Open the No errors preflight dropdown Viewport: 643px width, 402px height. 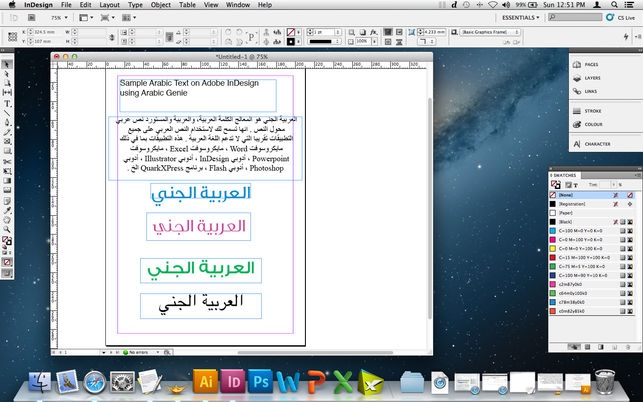tap(157, 352)
